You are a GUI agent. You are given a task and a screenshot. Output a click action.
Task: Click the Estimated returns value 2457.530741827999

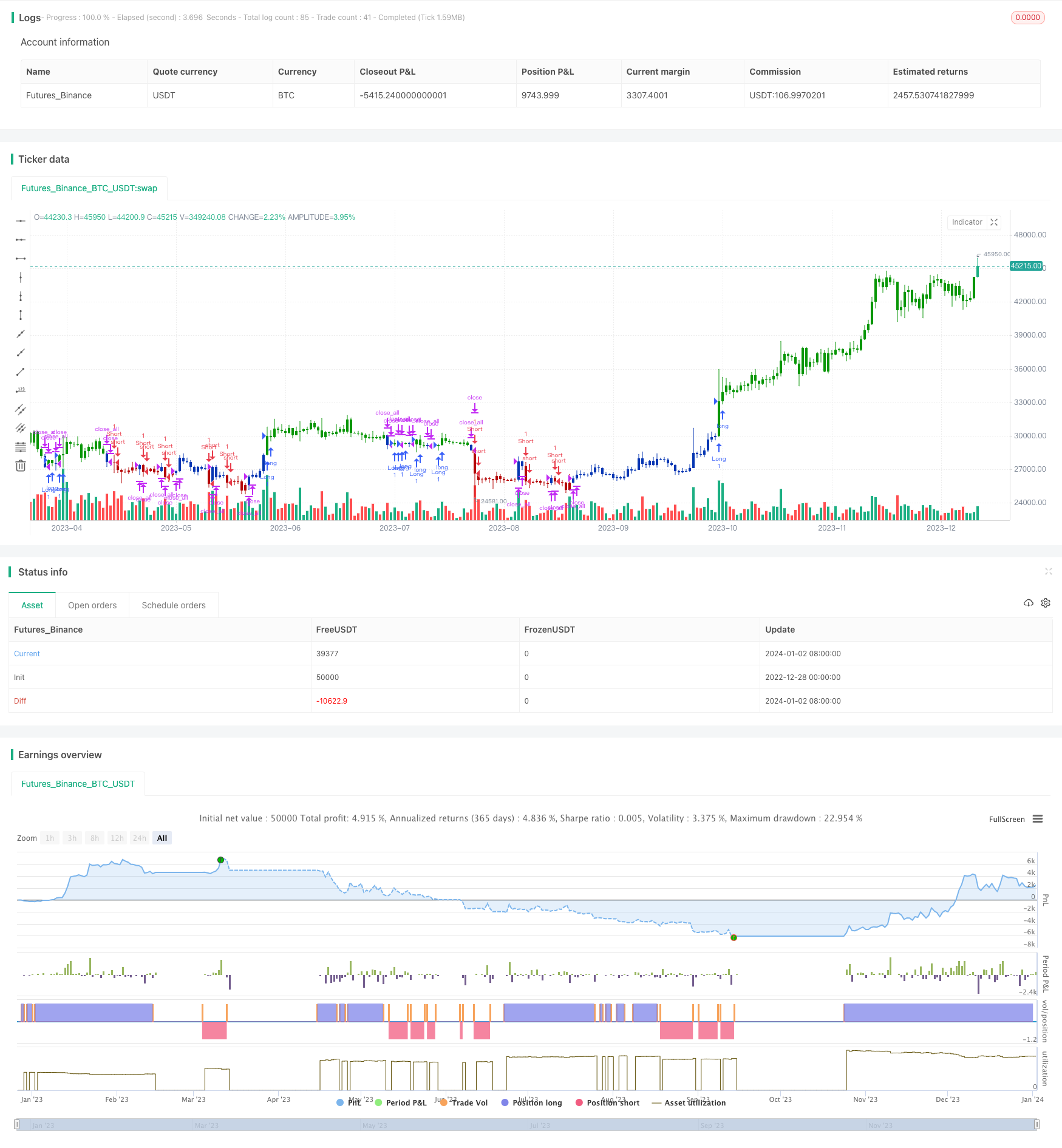933,95
